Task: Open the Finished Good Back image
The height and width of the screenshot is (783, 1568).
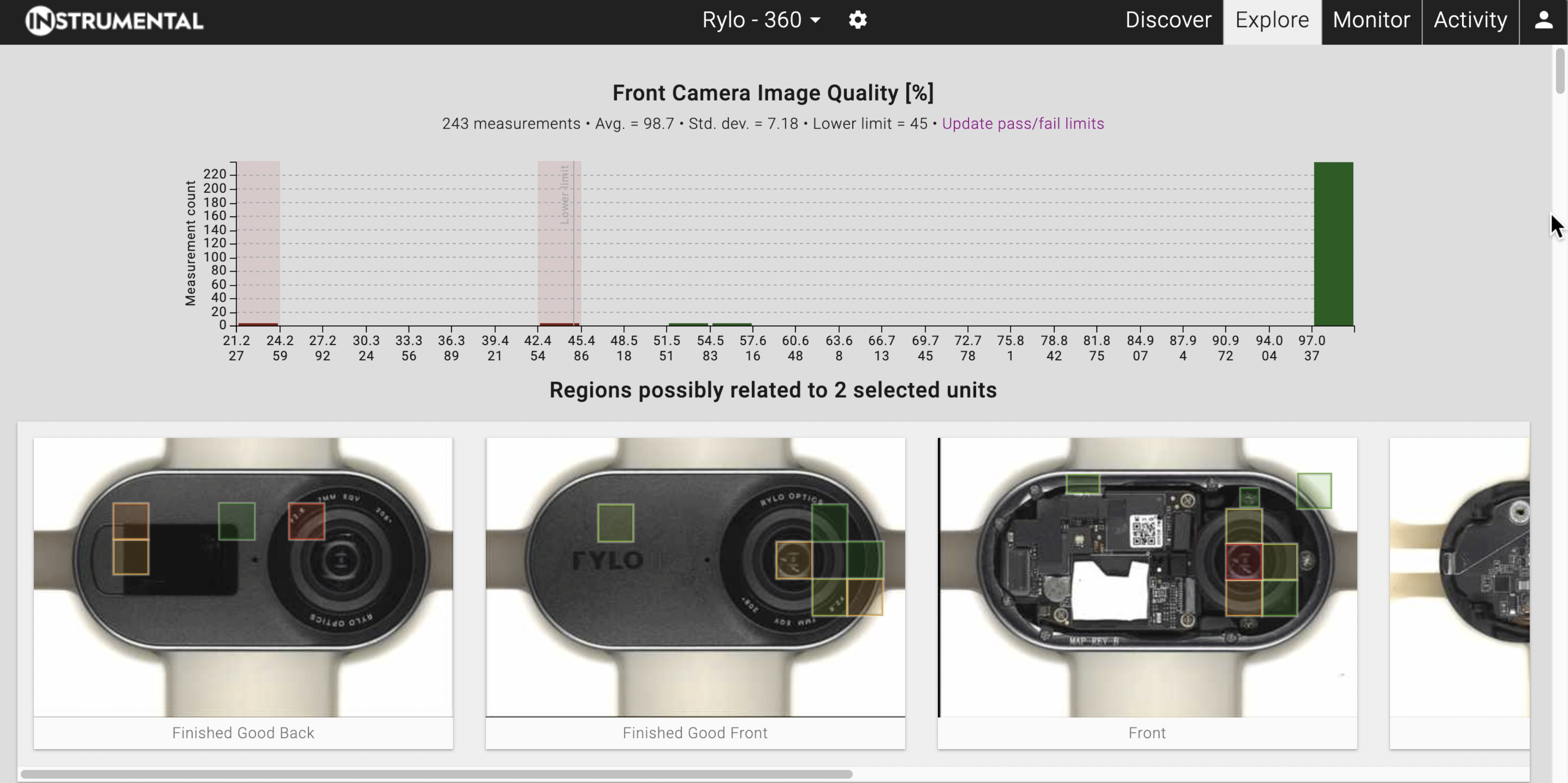Action: [x=243, y=577]
